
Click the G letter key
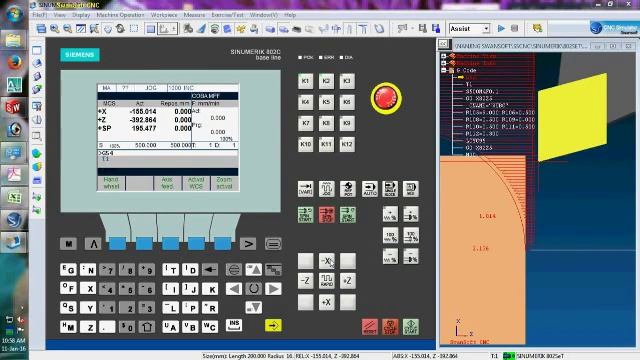click(68, 270)
